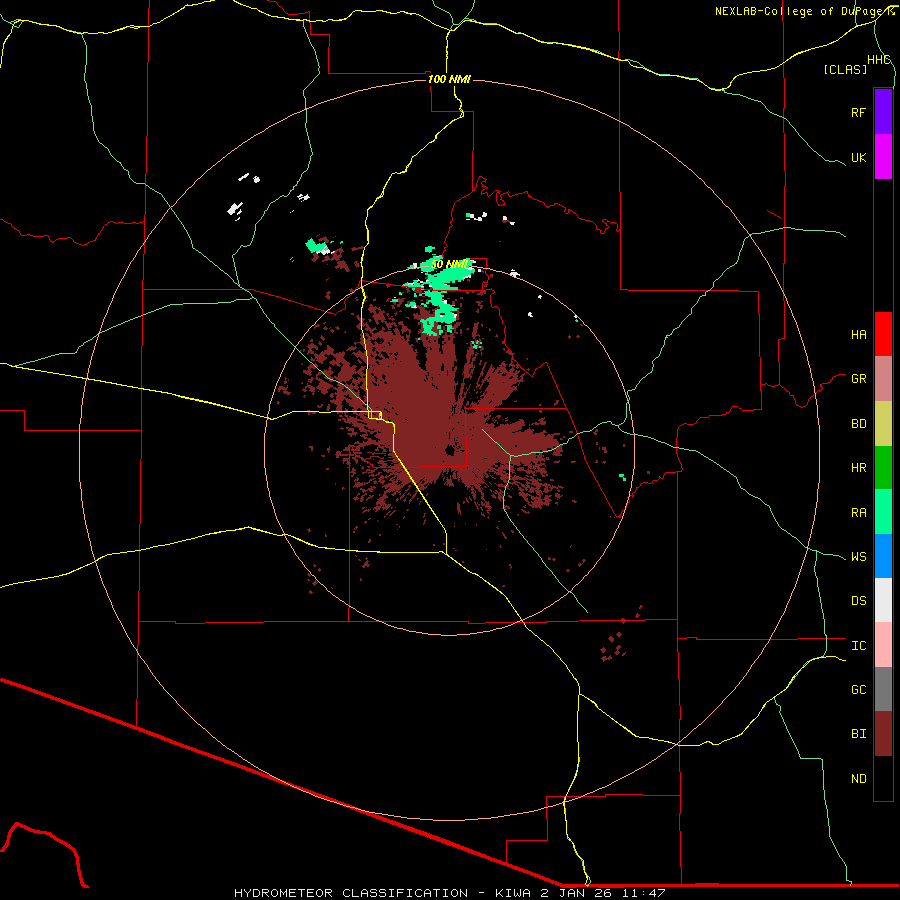Click the ND legend label
Viewport: 900px width, 900px height.
click(858, 779)
